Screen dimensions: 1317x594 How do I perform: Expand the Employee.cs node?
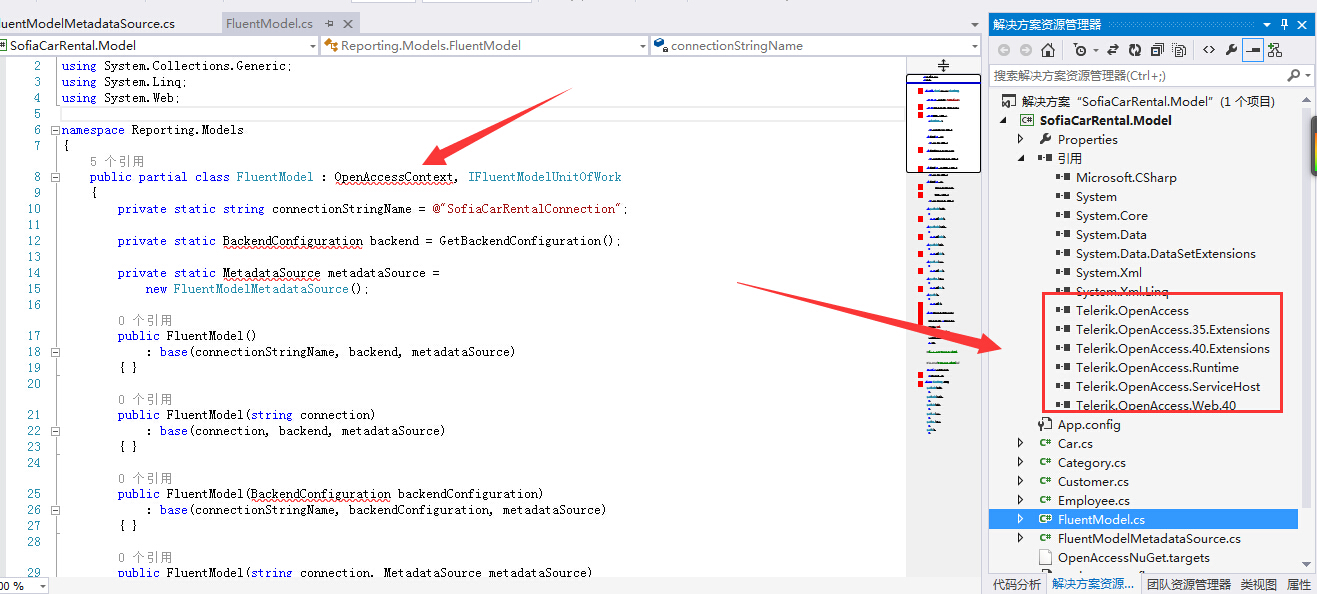[1021, 500]
